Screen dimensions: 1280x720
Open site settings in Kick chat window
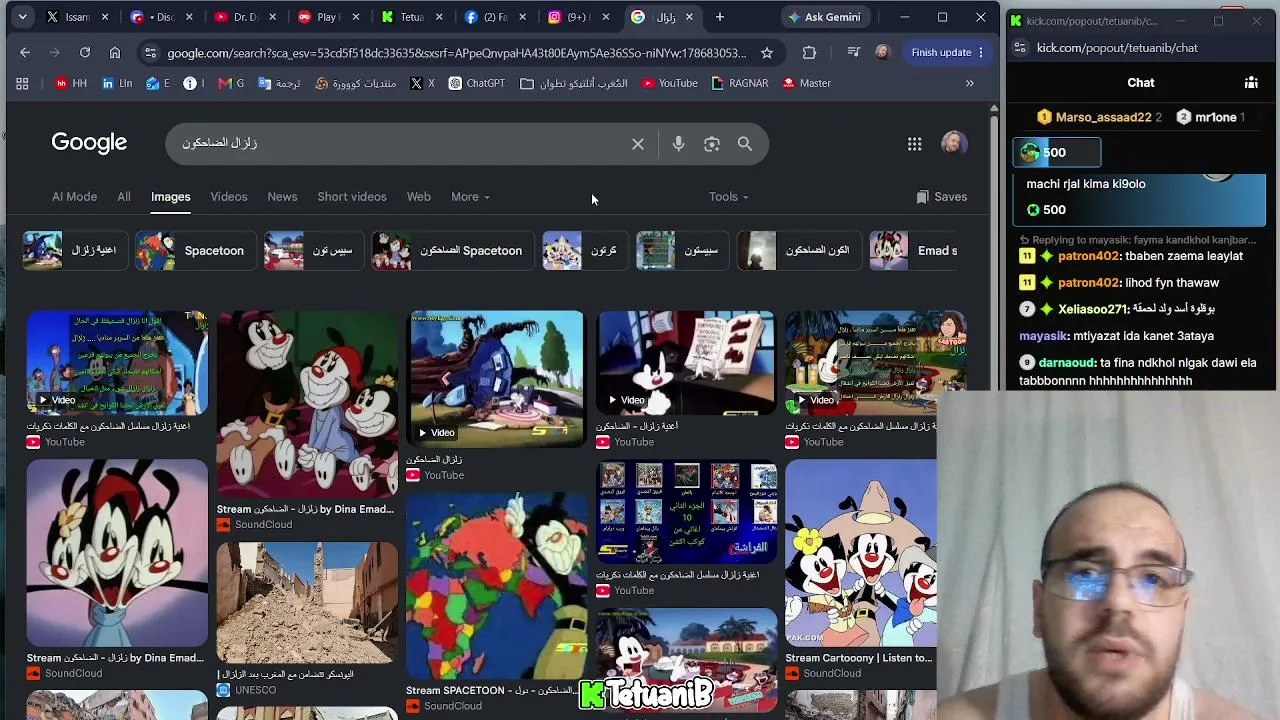tap(1019, 48)
